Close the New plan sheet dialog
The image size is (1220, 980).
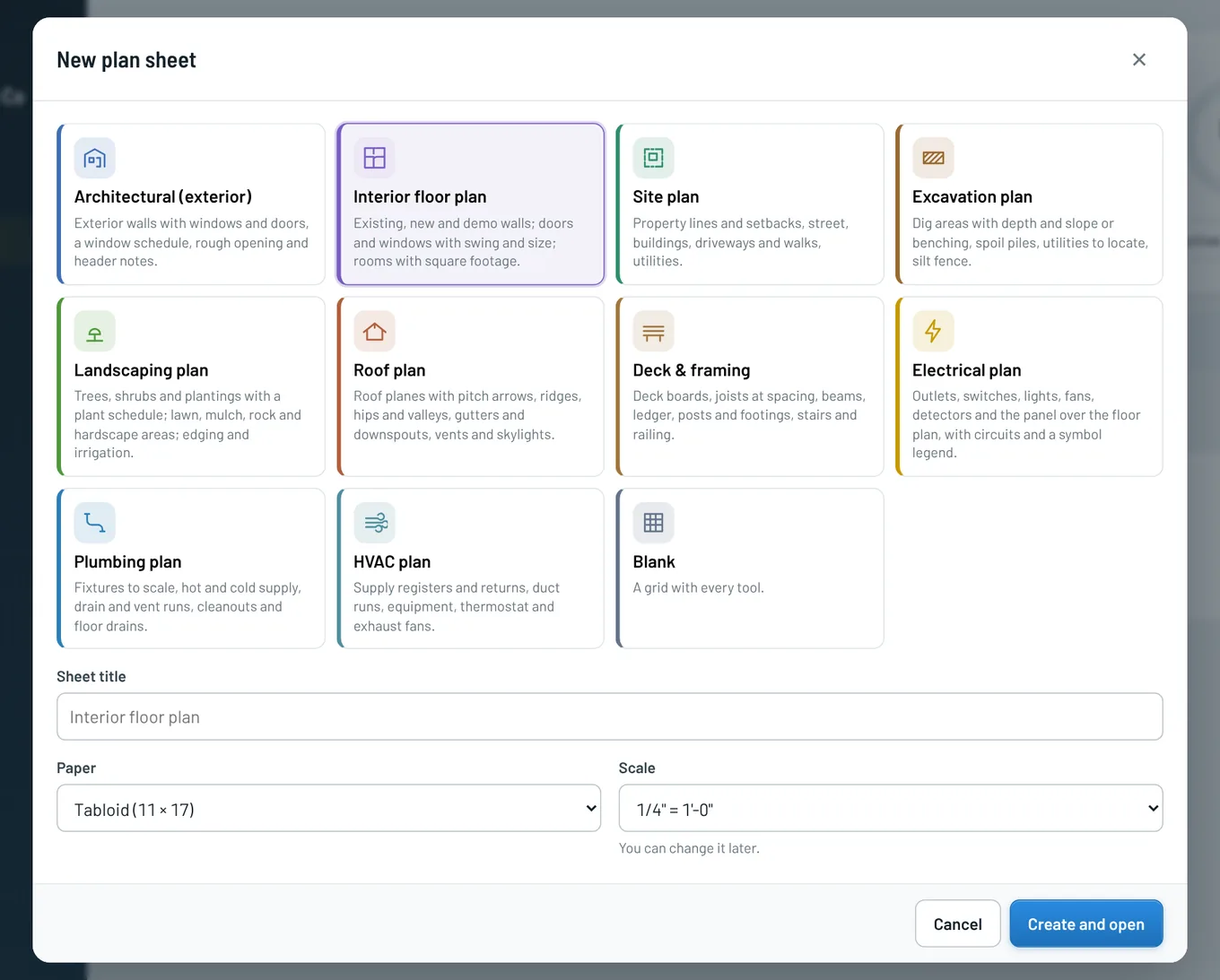point(1139,59)
